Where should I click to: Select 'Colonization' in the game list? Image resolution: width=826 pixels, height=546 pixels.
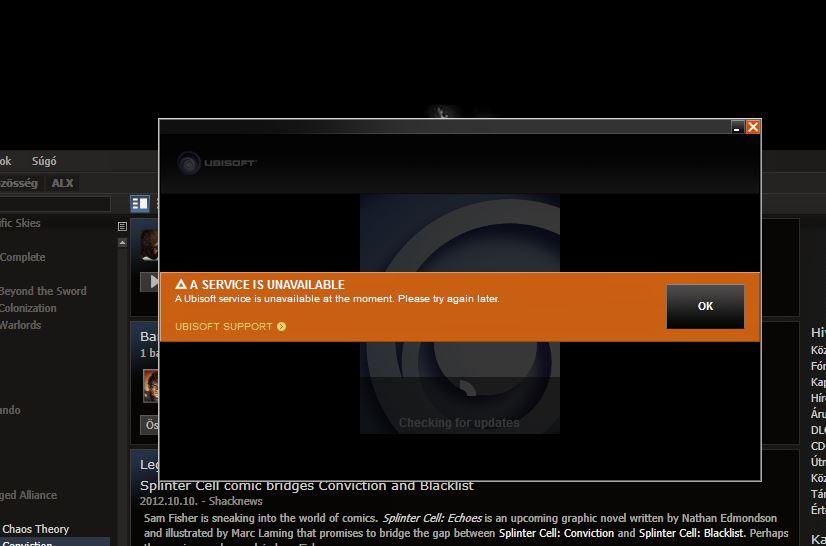click(x=28, y=308)
